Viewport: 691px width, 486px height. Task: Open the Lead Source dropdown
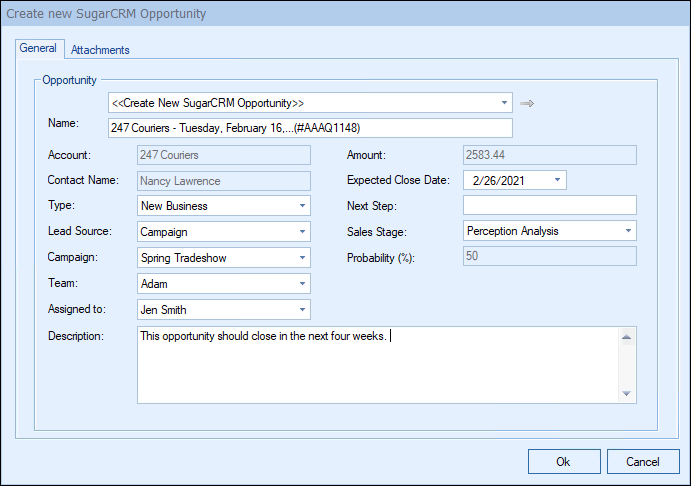pyautogui.click(x=302, y=232)
